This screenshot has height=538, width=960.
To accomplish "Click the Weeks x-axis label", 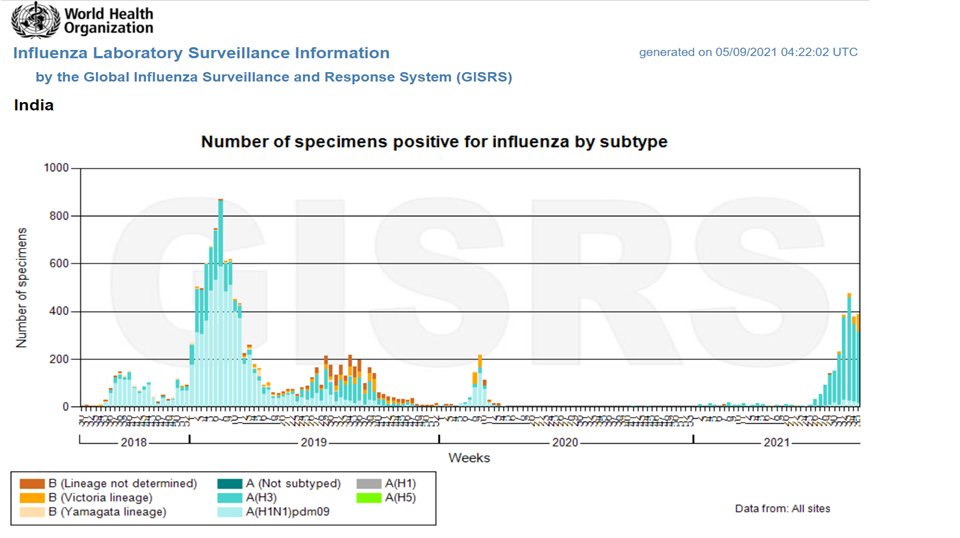I will (x=468, y=458).
